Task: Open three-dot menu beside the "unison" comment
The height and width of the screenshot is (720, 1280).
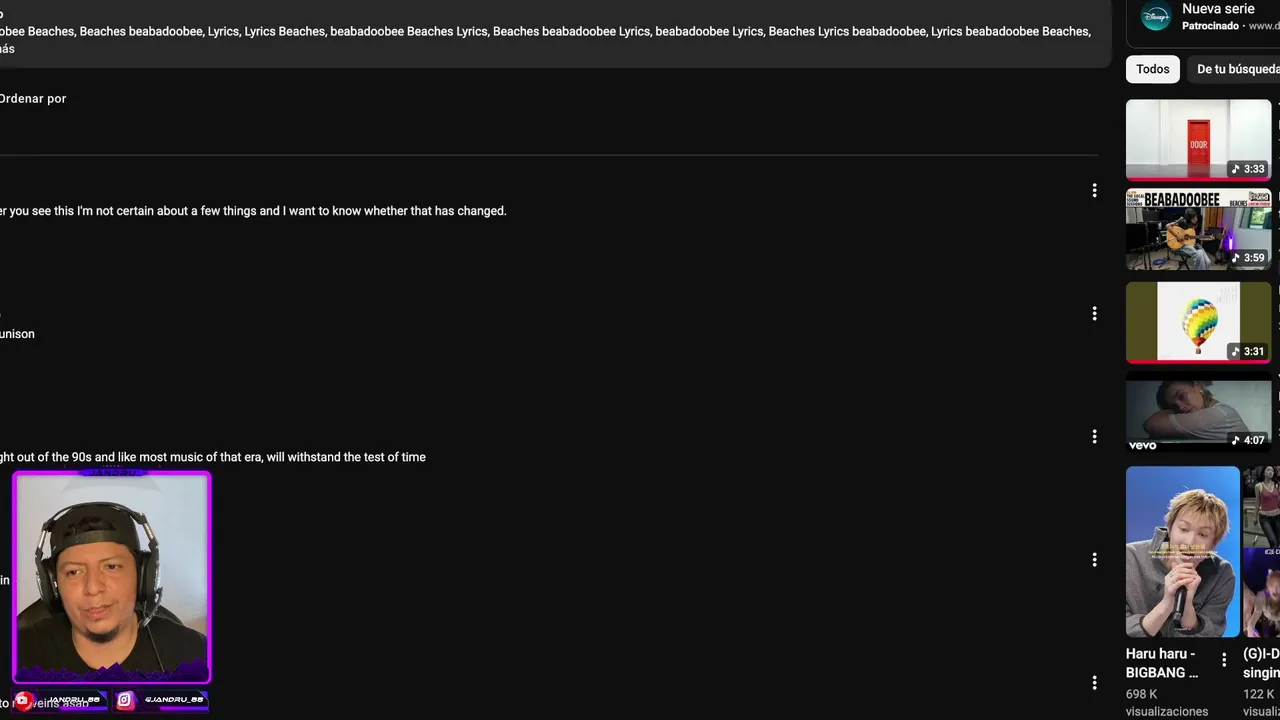Action: pos(1094,313)
